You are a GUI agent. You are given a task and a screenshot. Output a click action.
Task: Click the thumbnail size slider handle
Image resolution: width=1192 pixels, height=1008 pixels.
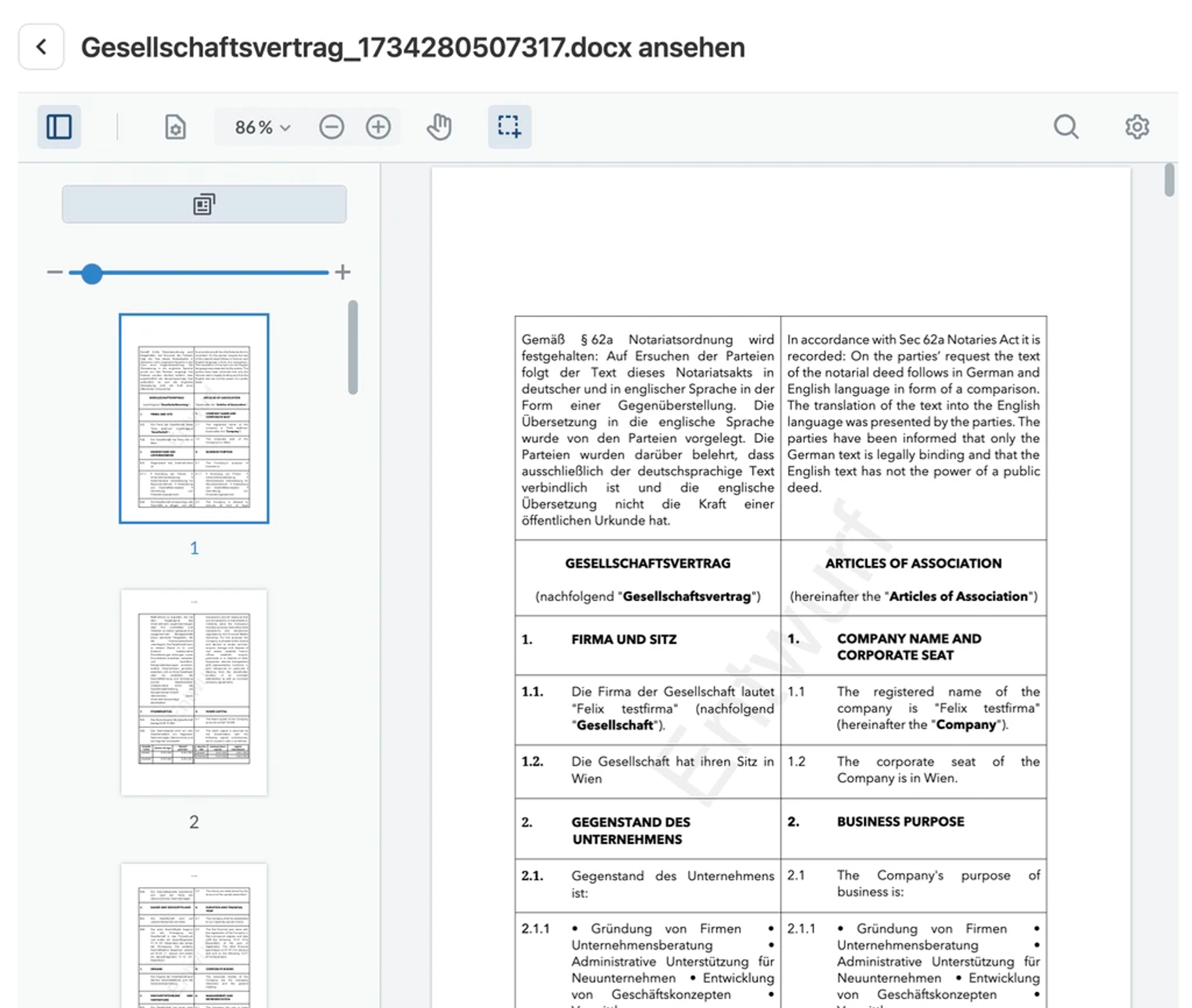point(91,273)
